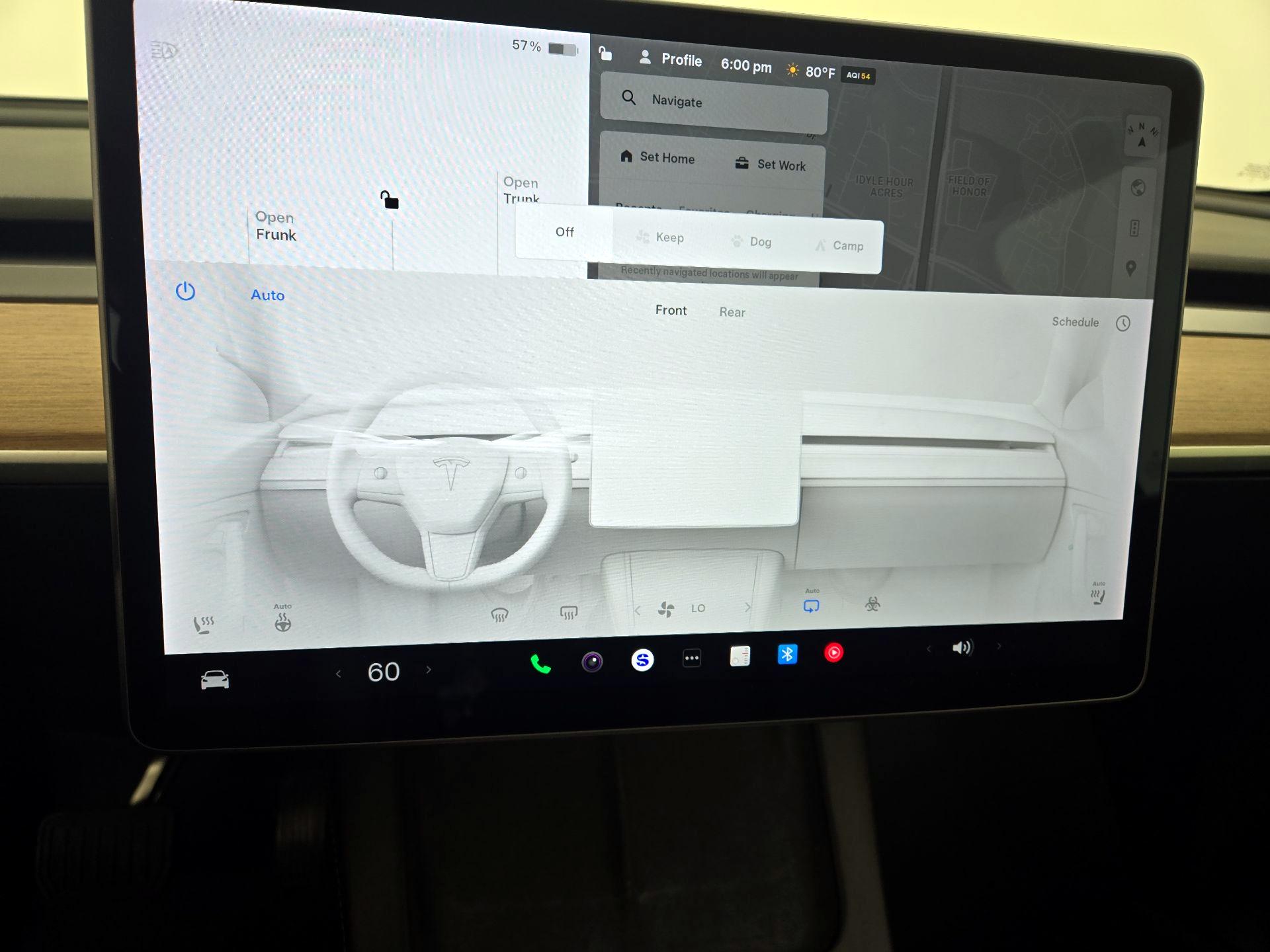Enable bioweapon defense mode icon
1270x952 pixels.
[x=872, y=604]
